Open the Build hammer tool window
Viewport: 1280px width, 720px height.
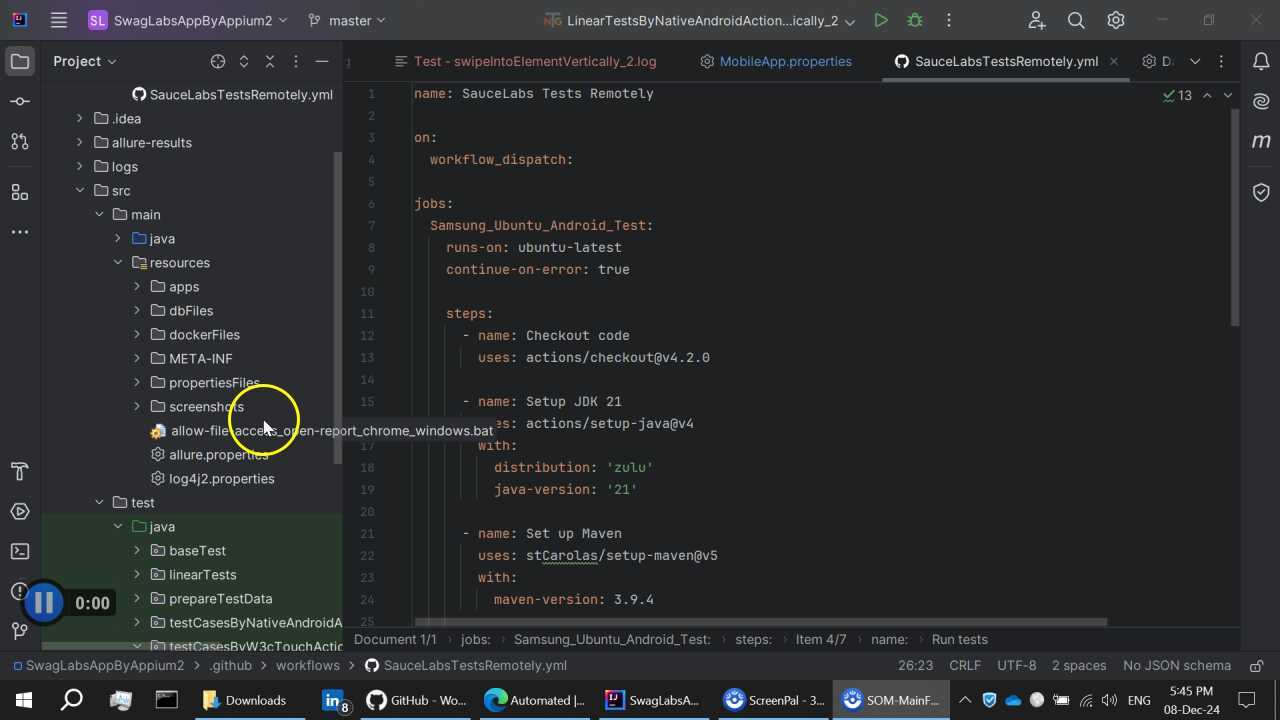20,471
